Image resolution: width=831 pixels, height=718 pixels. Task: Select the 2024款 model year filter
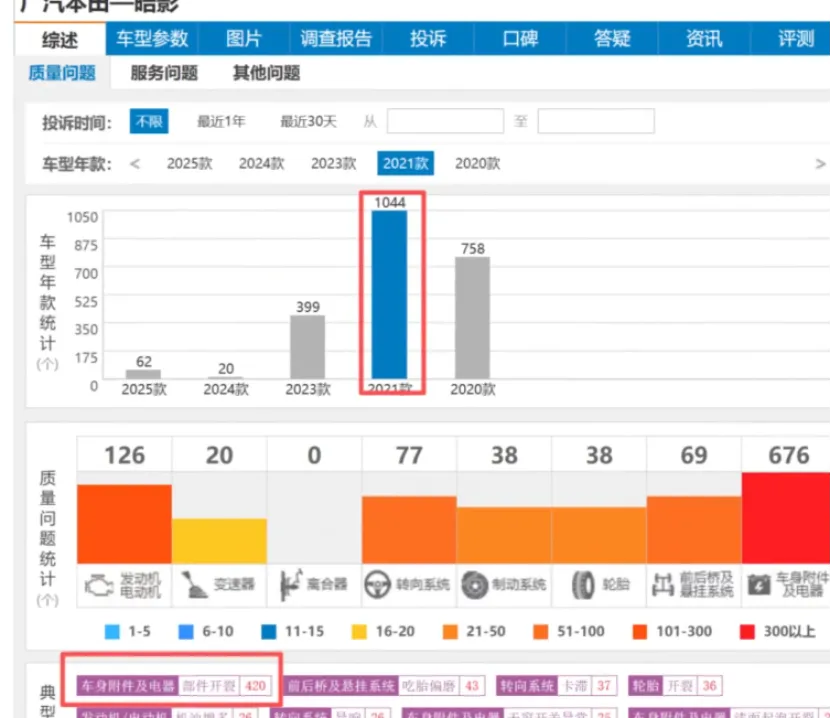tap(262, 163)
